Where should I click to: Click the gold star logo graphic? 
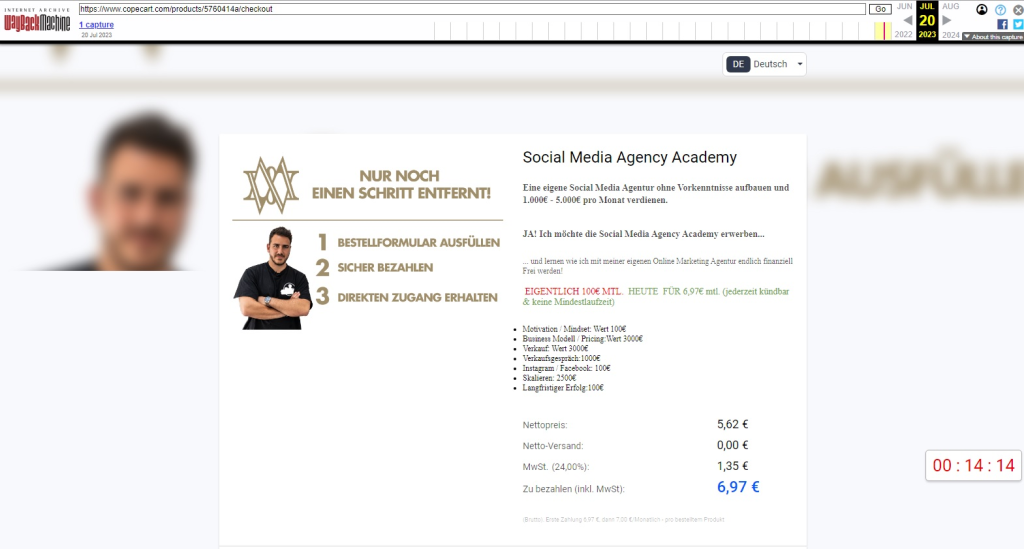[x=271, y=185]
